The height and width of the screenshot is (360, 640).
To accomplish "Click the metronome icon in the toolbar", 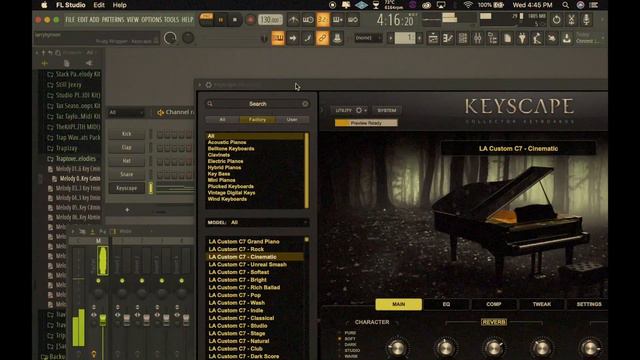I will coord(293,20).
